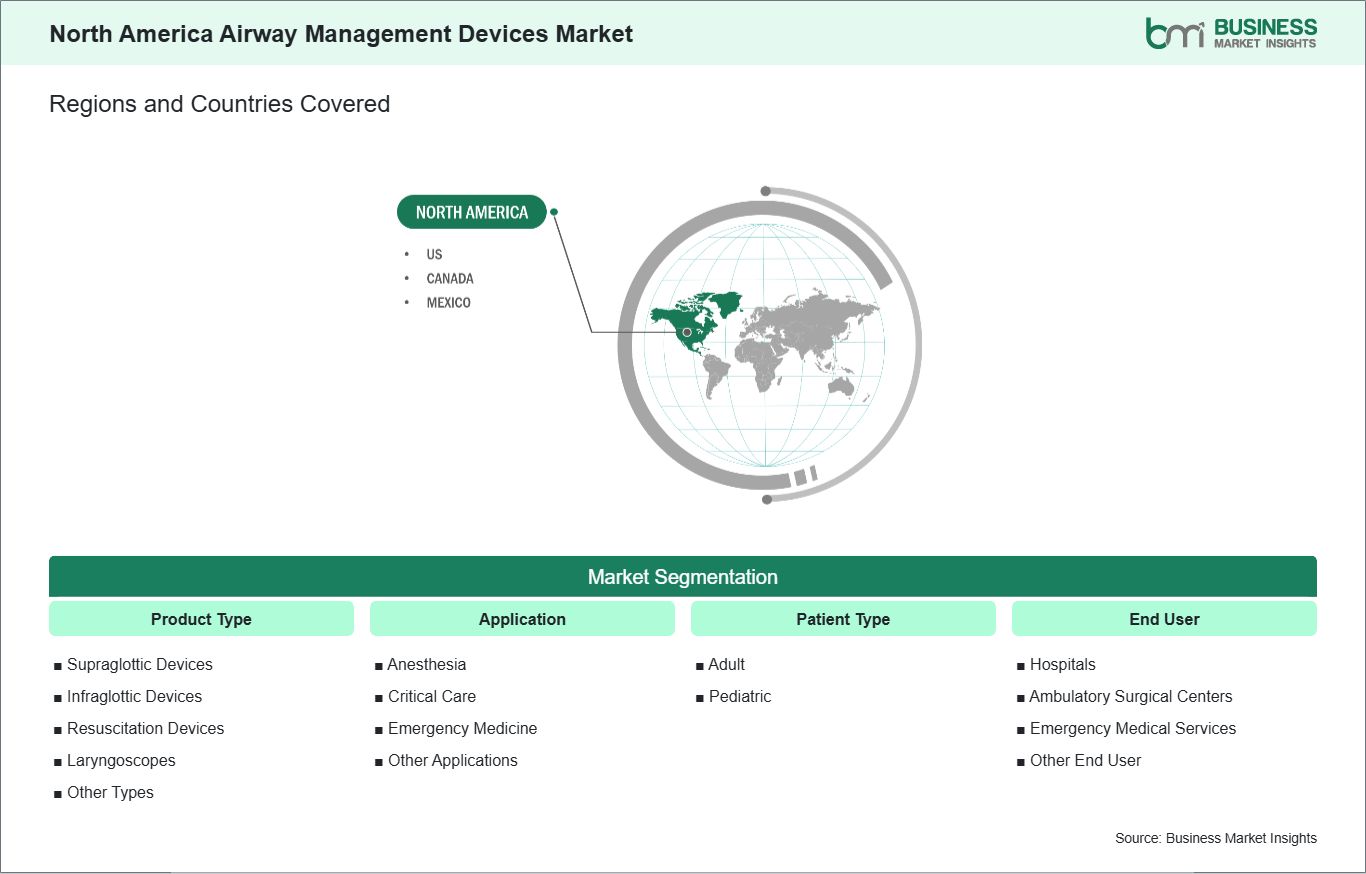Click the 'US' country entry

(434, 254)
